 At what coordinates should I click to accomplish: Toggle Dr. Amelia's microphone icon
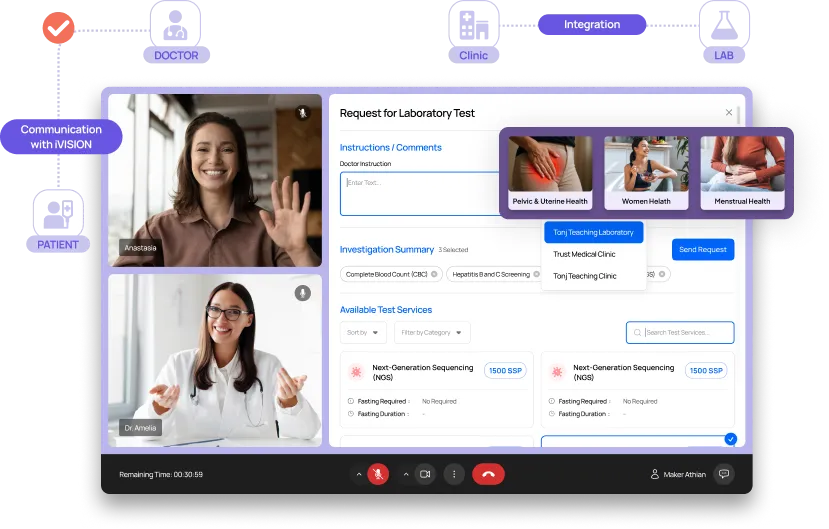pyautogui.click(x=302, y=293)
